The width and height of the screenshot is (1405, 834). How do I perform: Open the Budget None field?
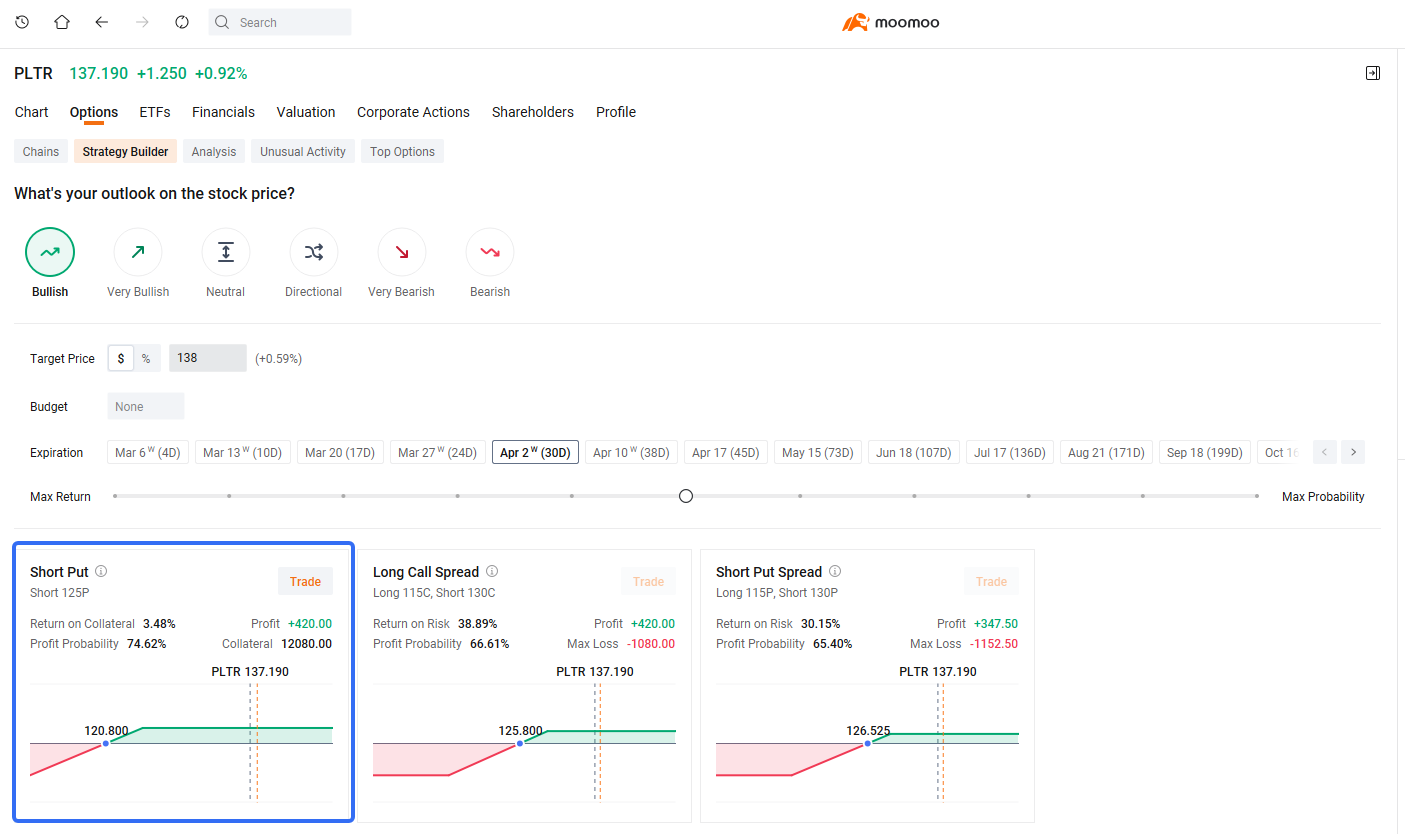[x=146, y=406]
